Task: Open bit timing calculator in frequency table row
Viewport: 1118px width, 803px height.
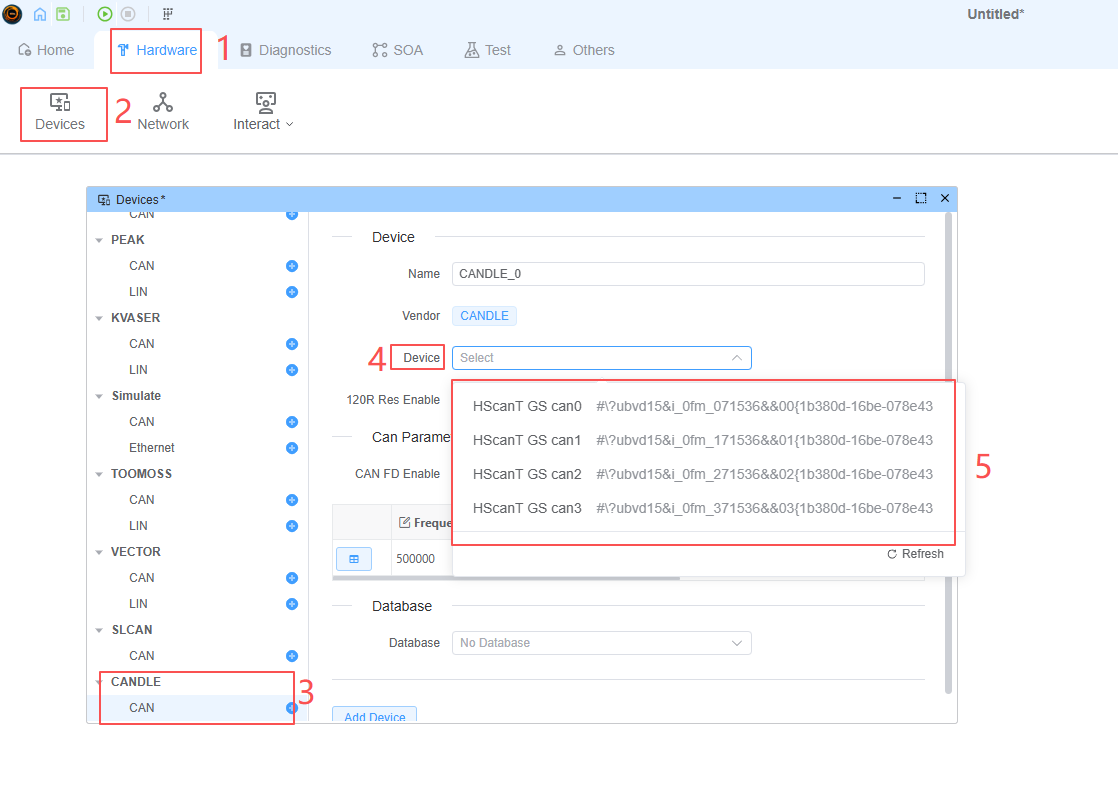Action: click(x=353, y=559)
